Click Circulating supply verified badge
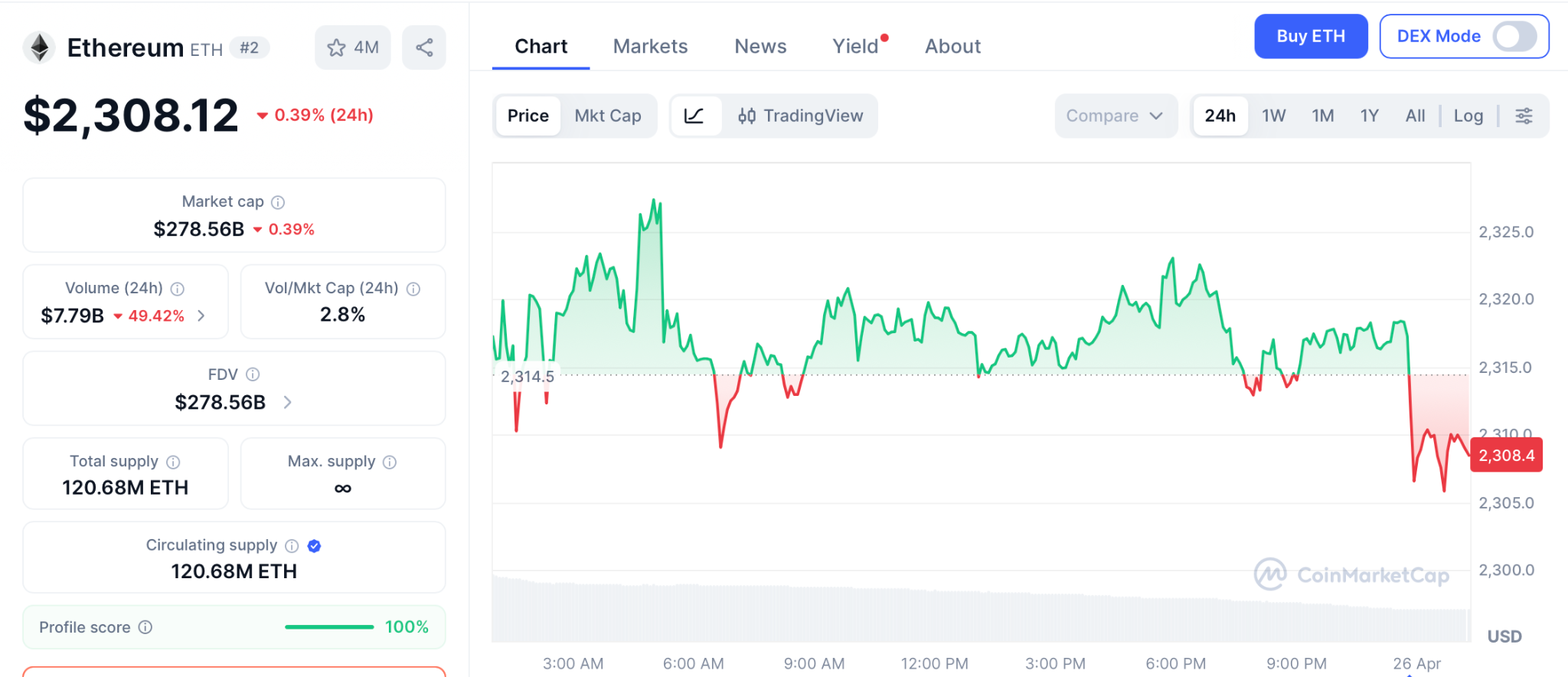 (314, 546)
